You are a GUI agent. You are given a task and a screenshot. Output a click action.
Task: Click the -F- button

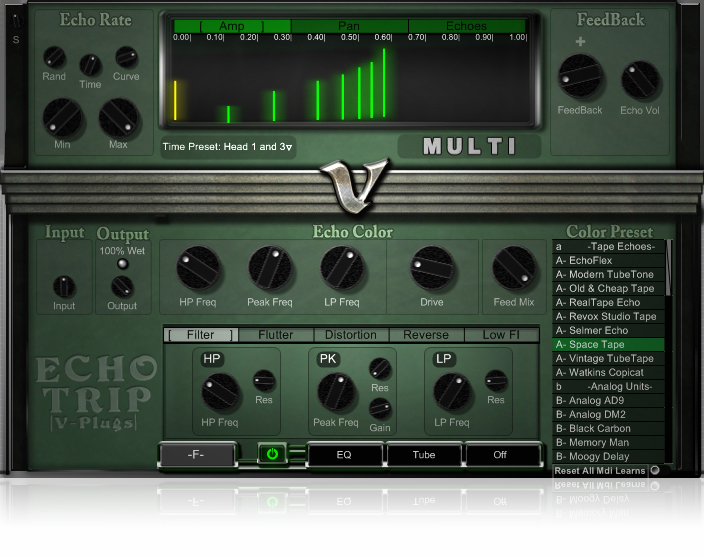196,454
